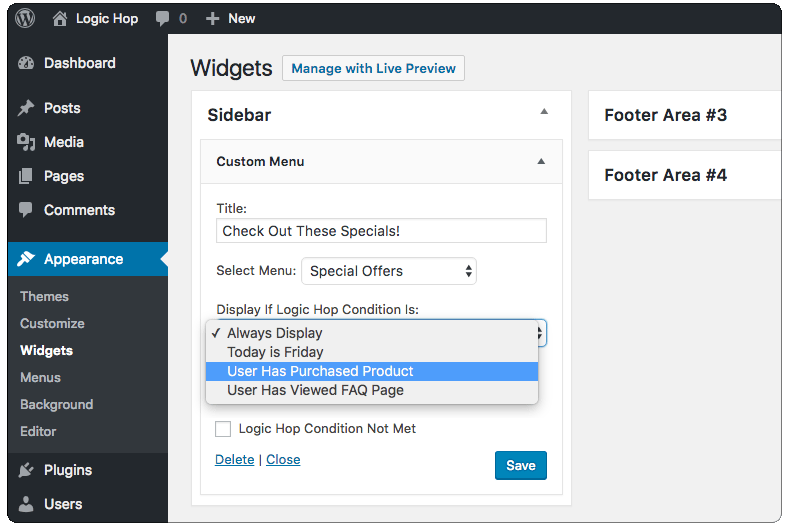Viewport: 790px width, 530px height.
Task: Collapse the Custom Menu widget arrow
Action: click(x=541, y=161)
